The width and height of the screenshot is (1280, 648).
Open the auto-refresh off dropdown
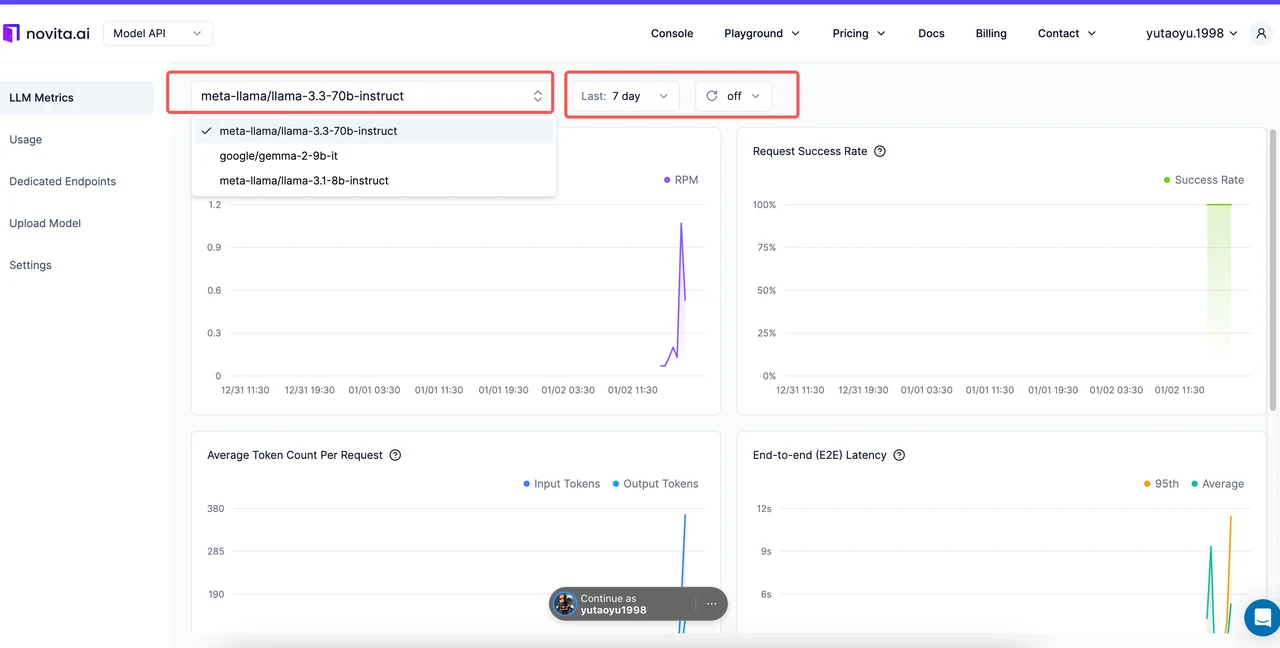click(x=733, y=96)
